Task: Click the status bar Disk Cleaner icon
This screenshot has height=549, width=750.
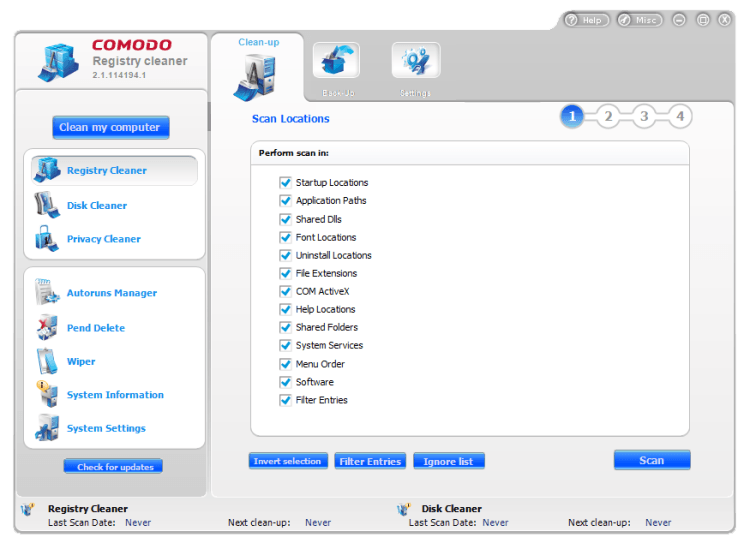Action: (x=404, y=509)
